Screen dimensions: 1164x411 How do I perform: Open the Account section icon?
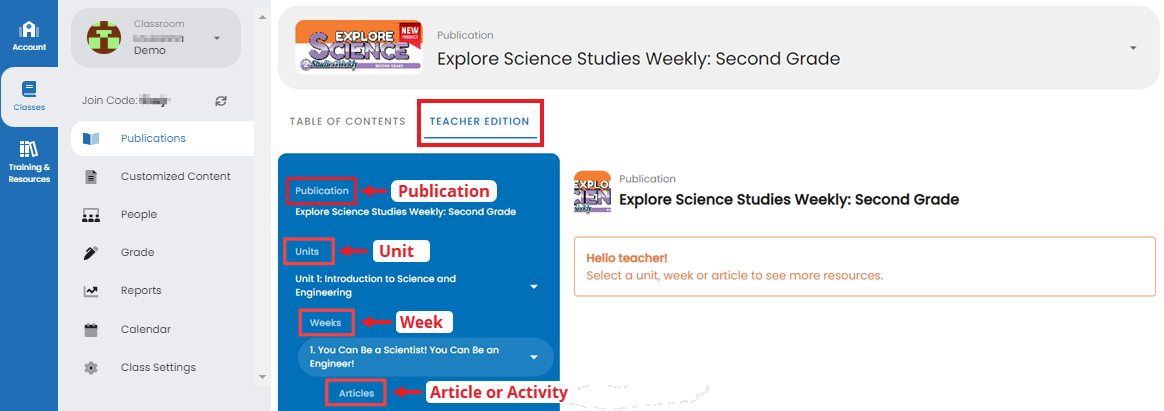coord(29,30)
